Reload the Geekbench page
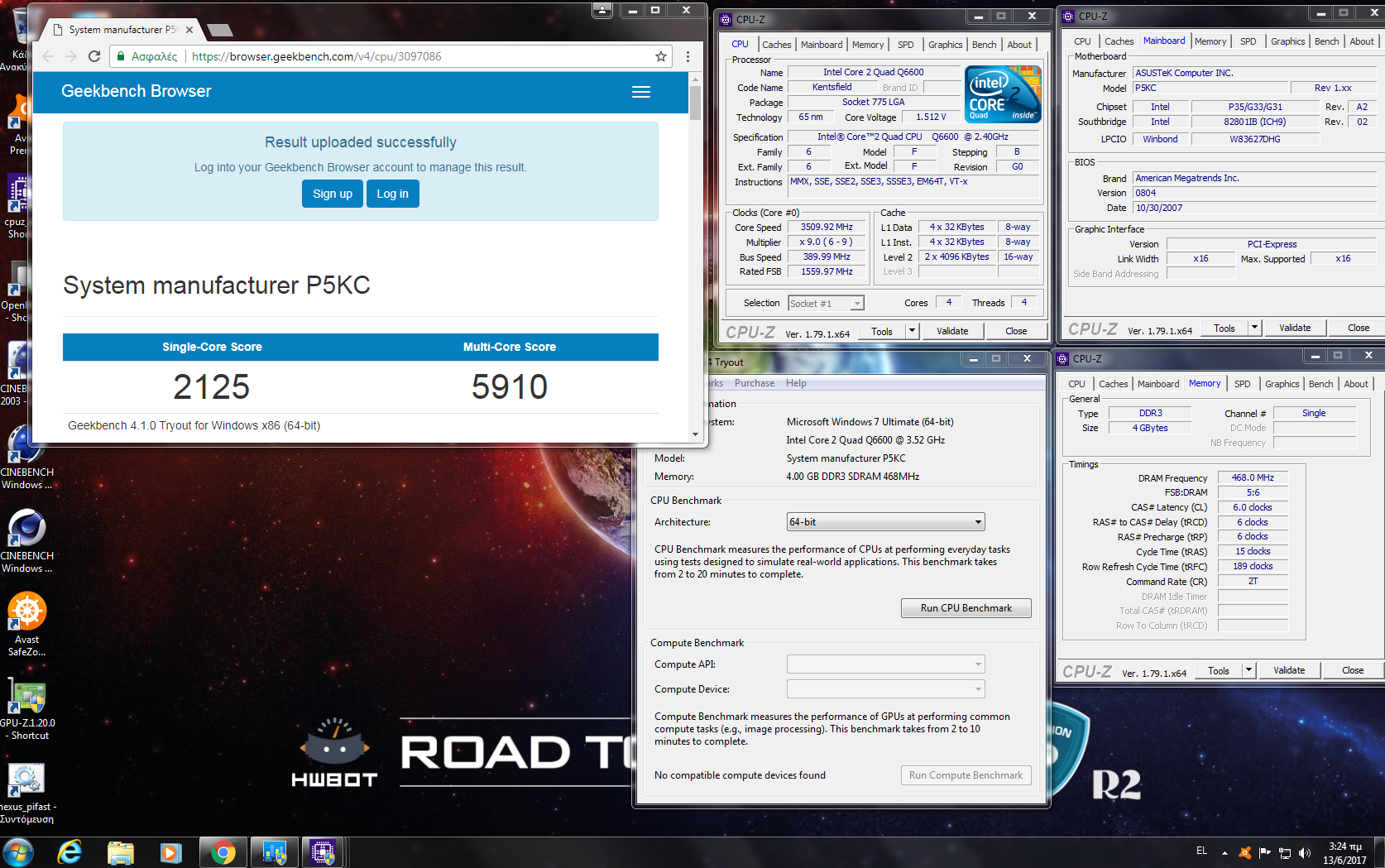The width and height of the screenshot is (1385, 868). (94, 56)
